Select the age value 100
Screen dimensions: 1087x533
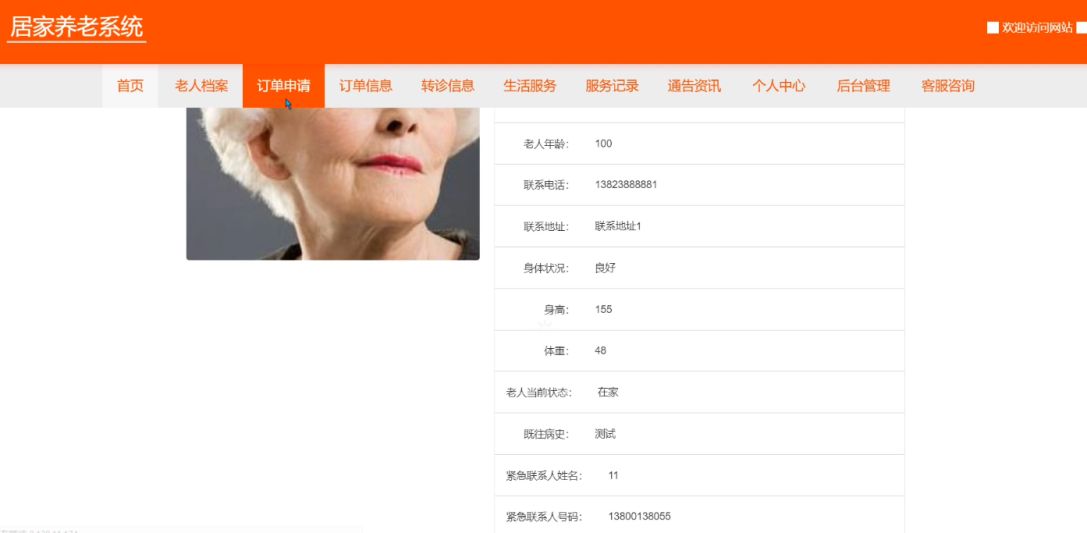click(x=603, y=143)
